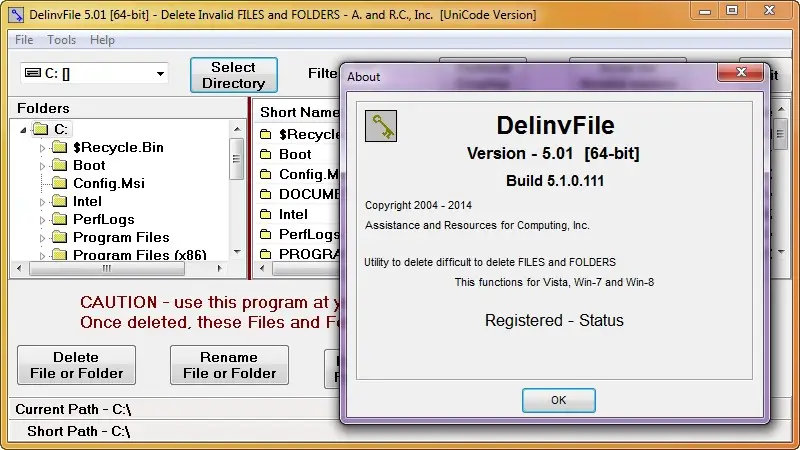800x450 pixels.
Task: Click Folders tree horizontal scrollbar thumb
Action: tap(107, 268)
